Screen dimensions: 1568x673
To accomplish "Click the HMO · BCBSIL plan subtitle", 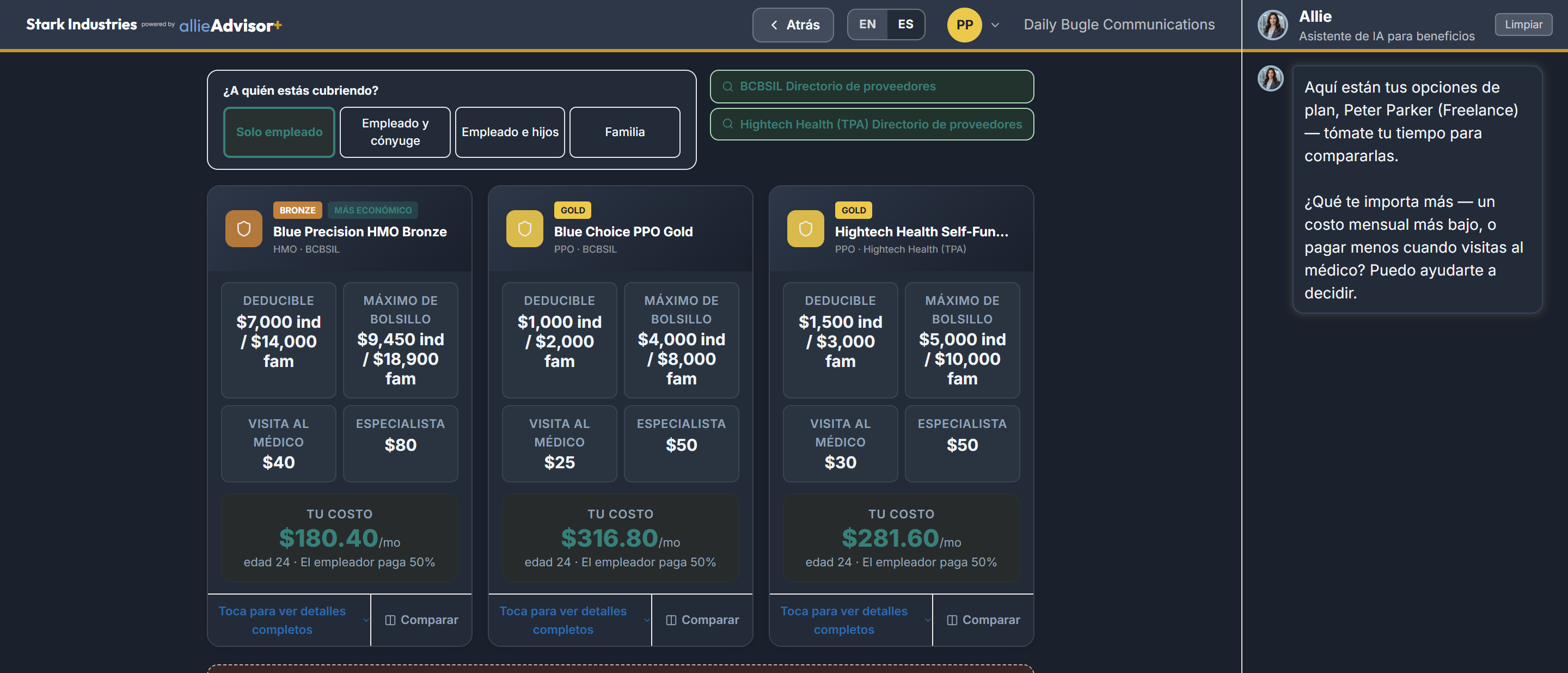I will pyautogui.click(x=306, y=249).
